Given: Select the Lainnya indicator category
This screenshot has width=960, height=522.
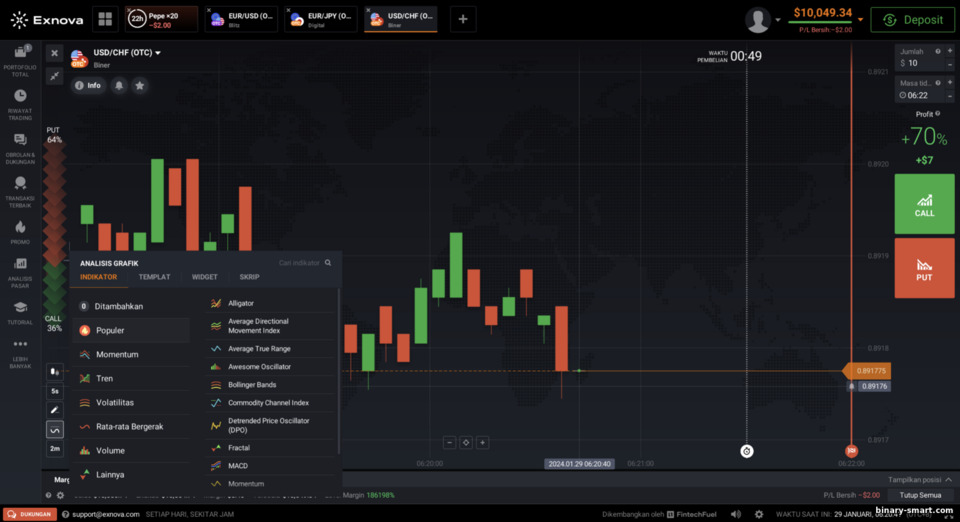Looking at the screenshot, I should coord(131,474).
